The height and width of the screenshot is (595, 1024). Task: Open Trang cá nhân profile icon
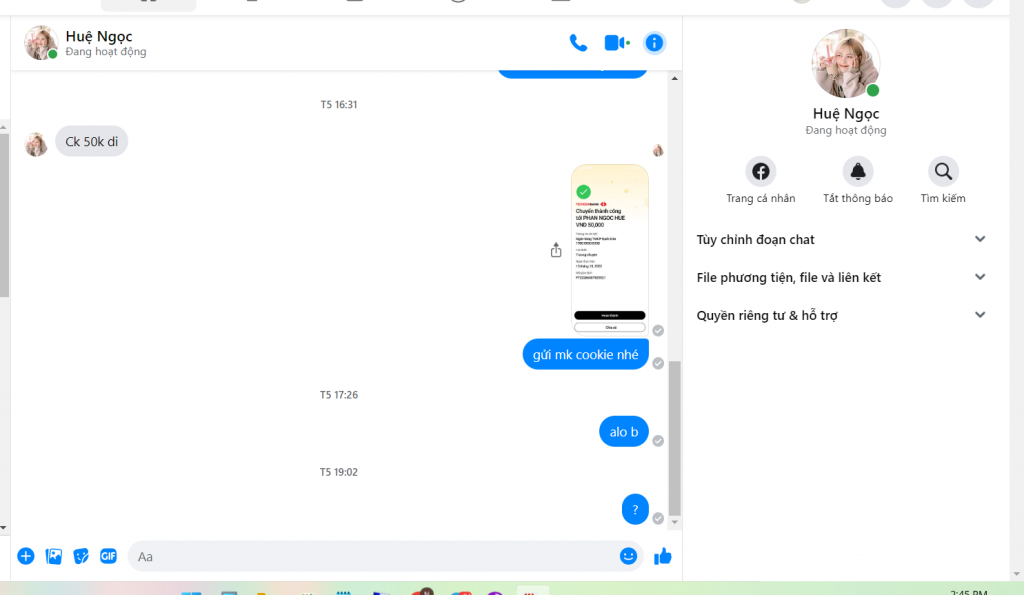[761, 172]
